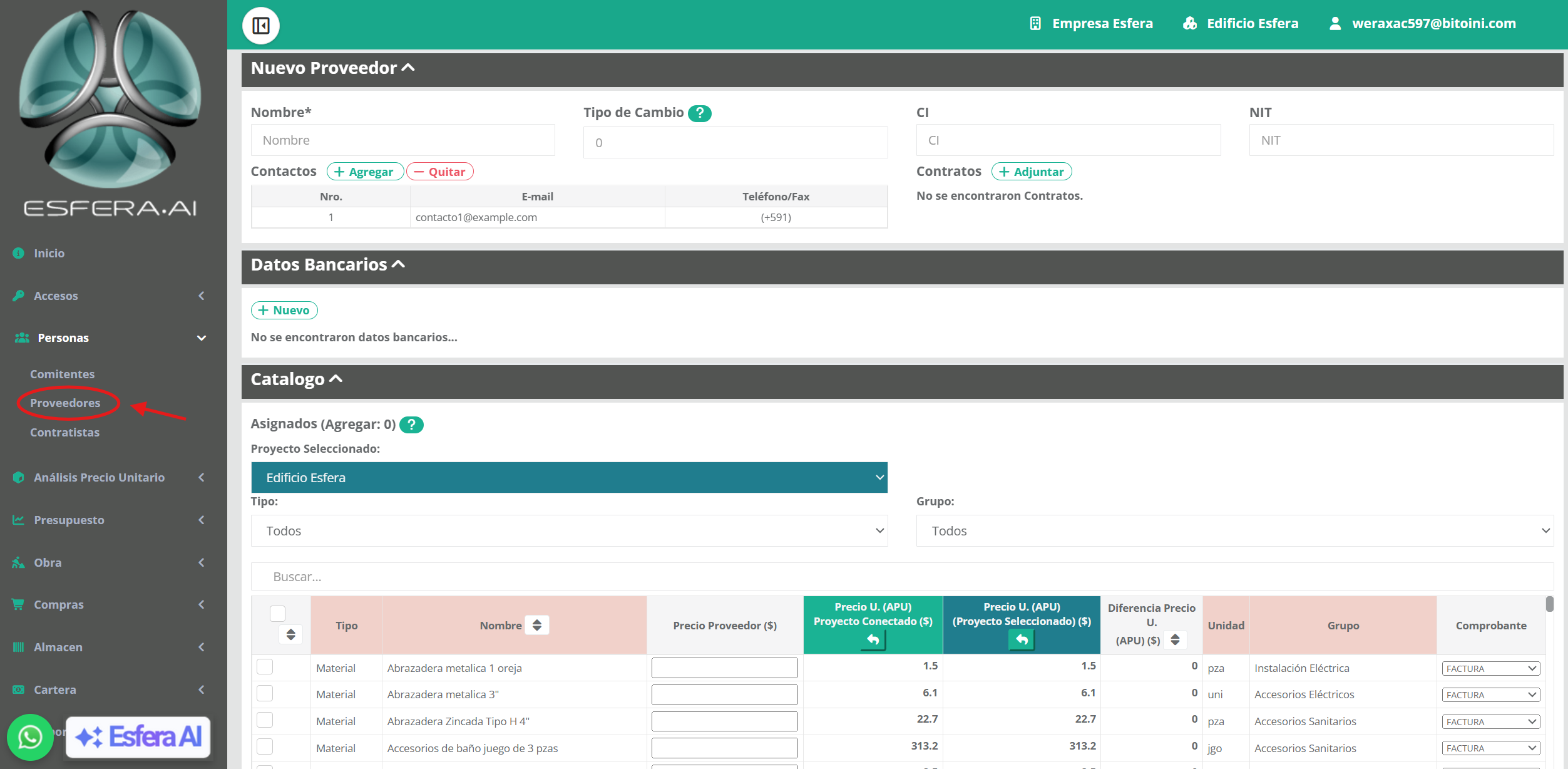Click the Compras cart icon
This screenshot has height=769, width=1568.
(x=18, y=604)
